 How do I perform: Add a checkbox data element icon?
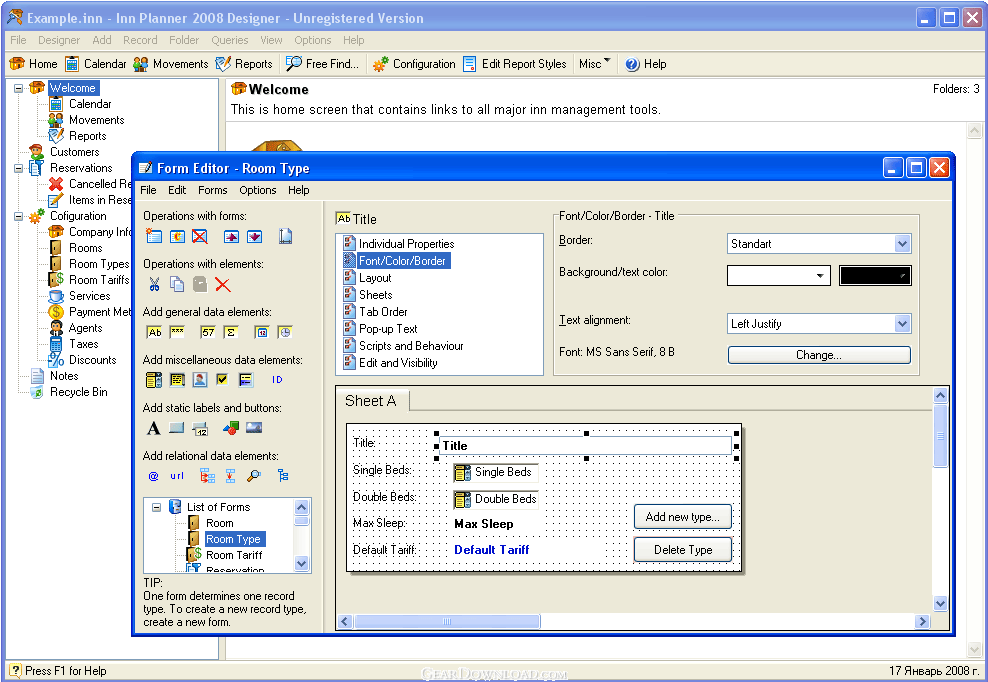[222, 379]
